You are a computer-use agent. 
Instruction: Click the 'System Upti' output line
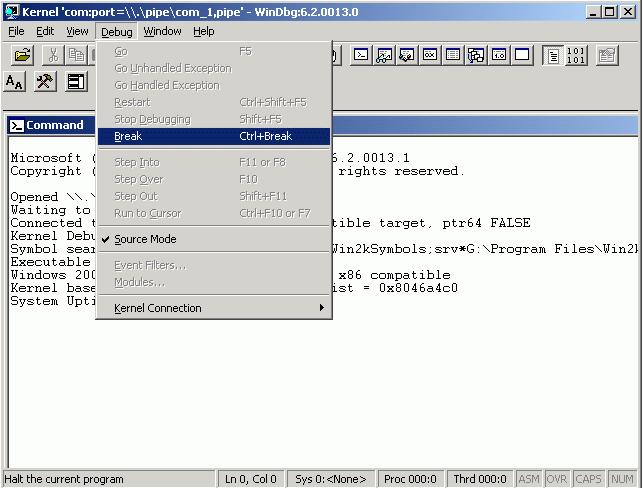click(53, 301)
